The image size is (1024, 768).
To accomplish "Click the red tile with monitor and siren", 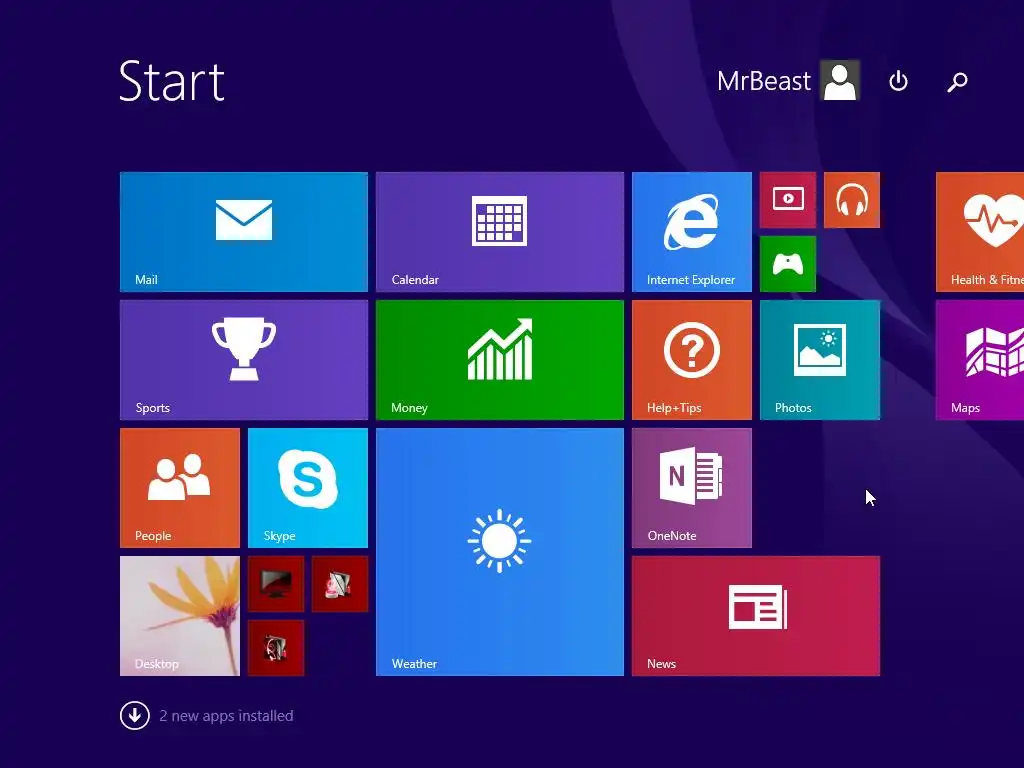I will click(340, 584).
